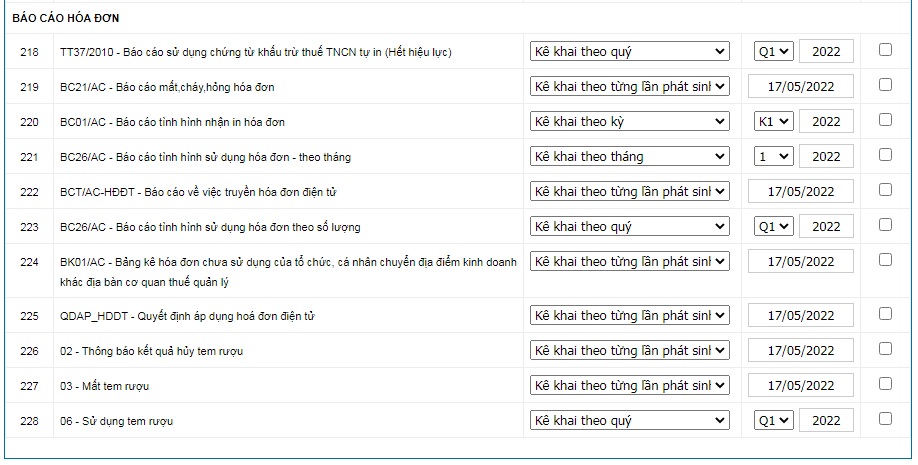Tick checkbox for BCT/AC-HĐĐT row 222

click(885, 190)
